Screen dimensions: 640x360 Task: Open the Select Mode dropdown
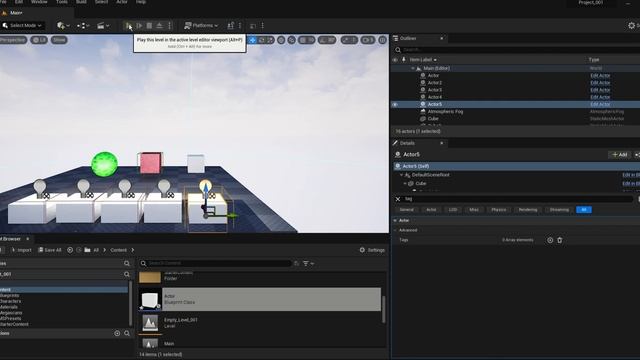[22, 25]
